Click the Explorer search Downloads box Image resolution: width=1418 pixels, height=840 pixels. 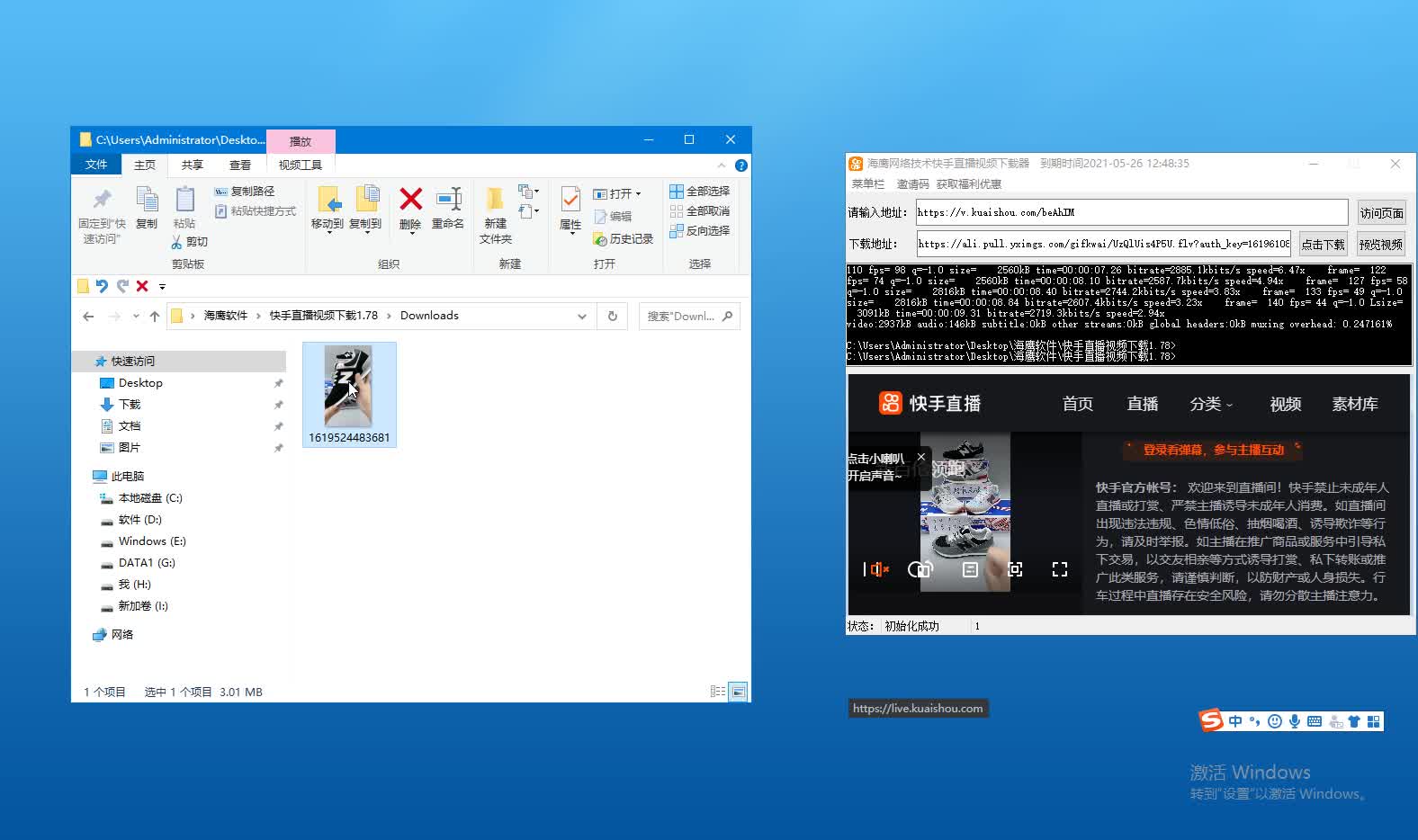tap(689, 317)
